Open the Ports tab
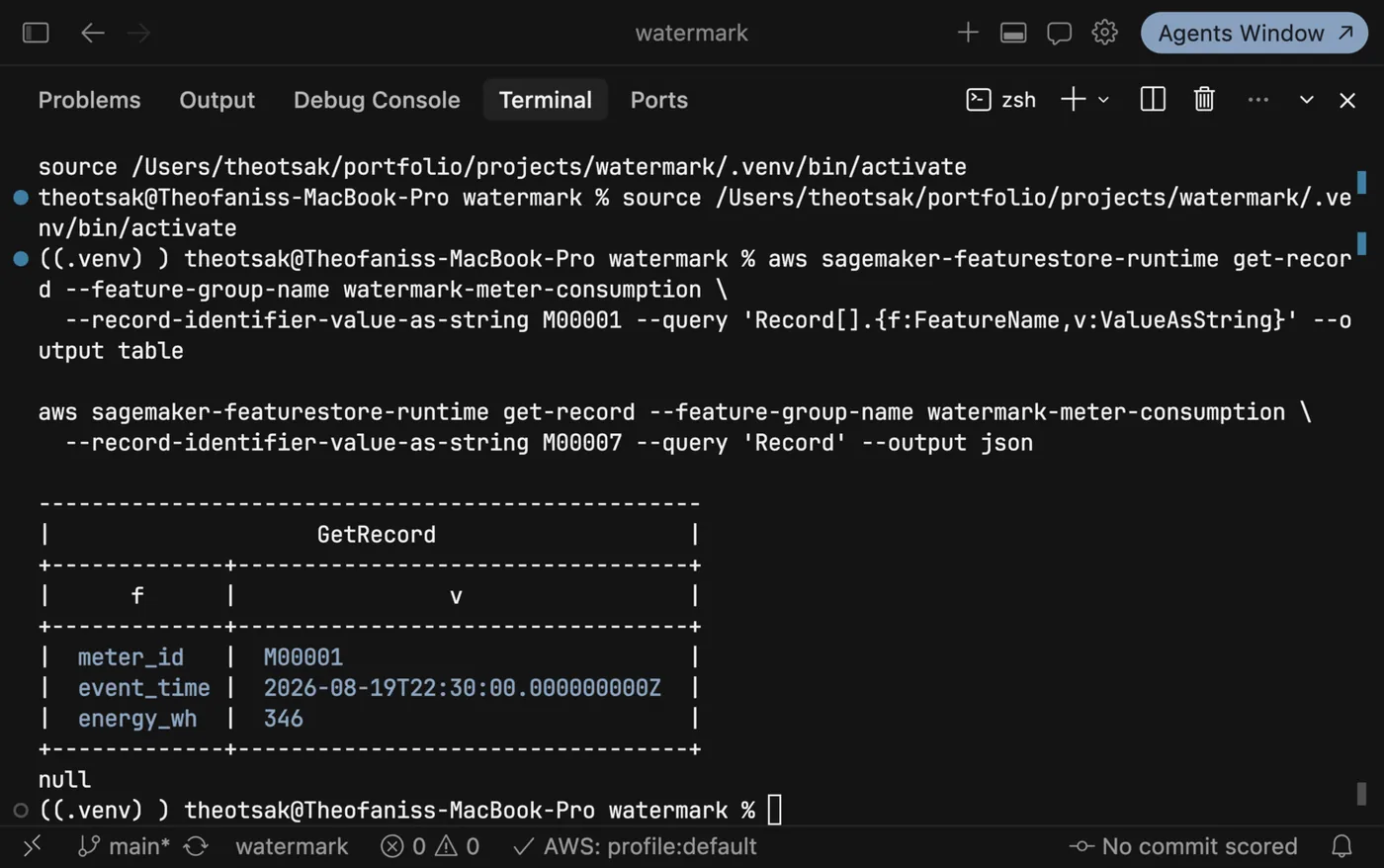1384x868 pixels. [x=658, y=100]
